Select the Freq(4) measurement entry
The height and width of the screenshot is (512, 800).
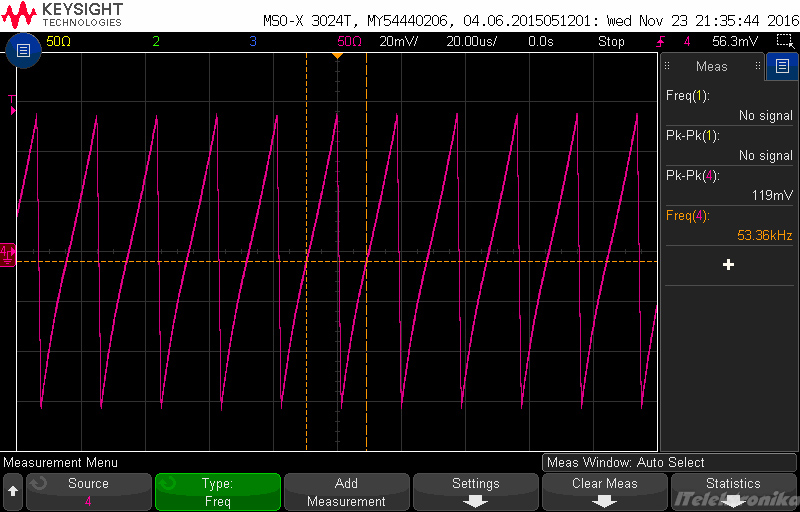click(730, 225)
